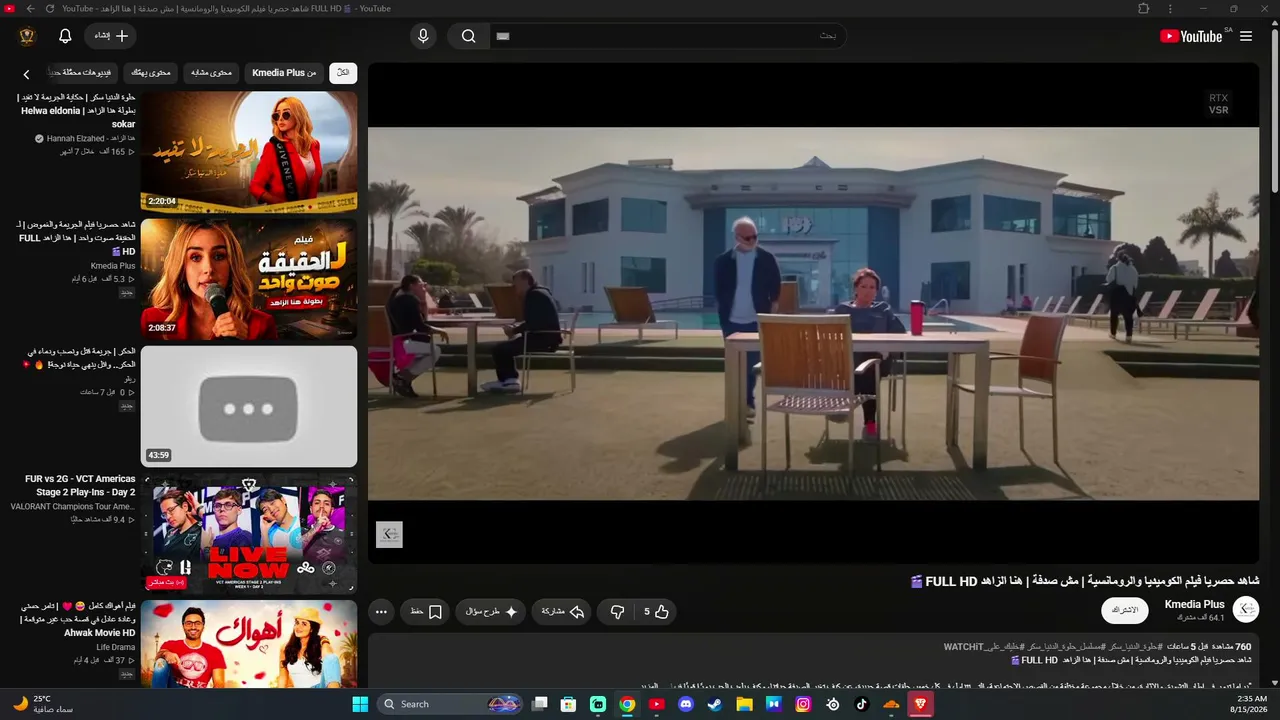The image size is (1280, 720).
Task: Open Kmedia Plus channel under الحقيقة video
Action: click(113, 266)
